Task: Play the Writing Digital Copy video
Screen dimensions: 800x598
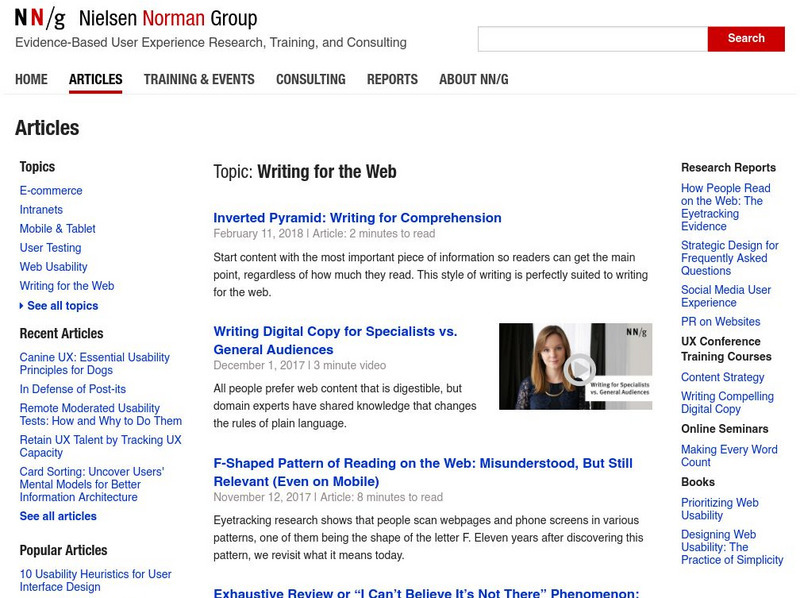Action: click(578, 369)
